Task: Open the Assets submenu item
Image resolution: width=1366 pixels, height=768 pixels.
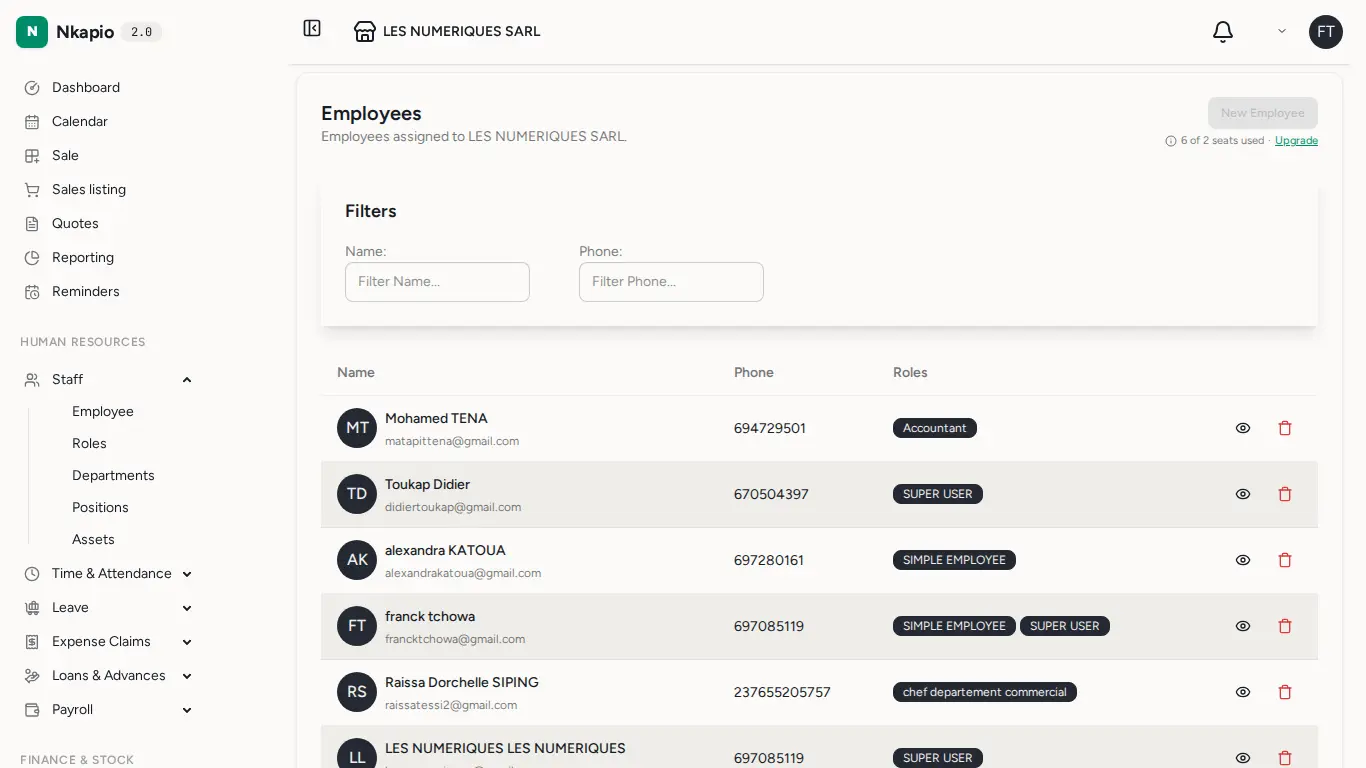Action: pos(93,540)
